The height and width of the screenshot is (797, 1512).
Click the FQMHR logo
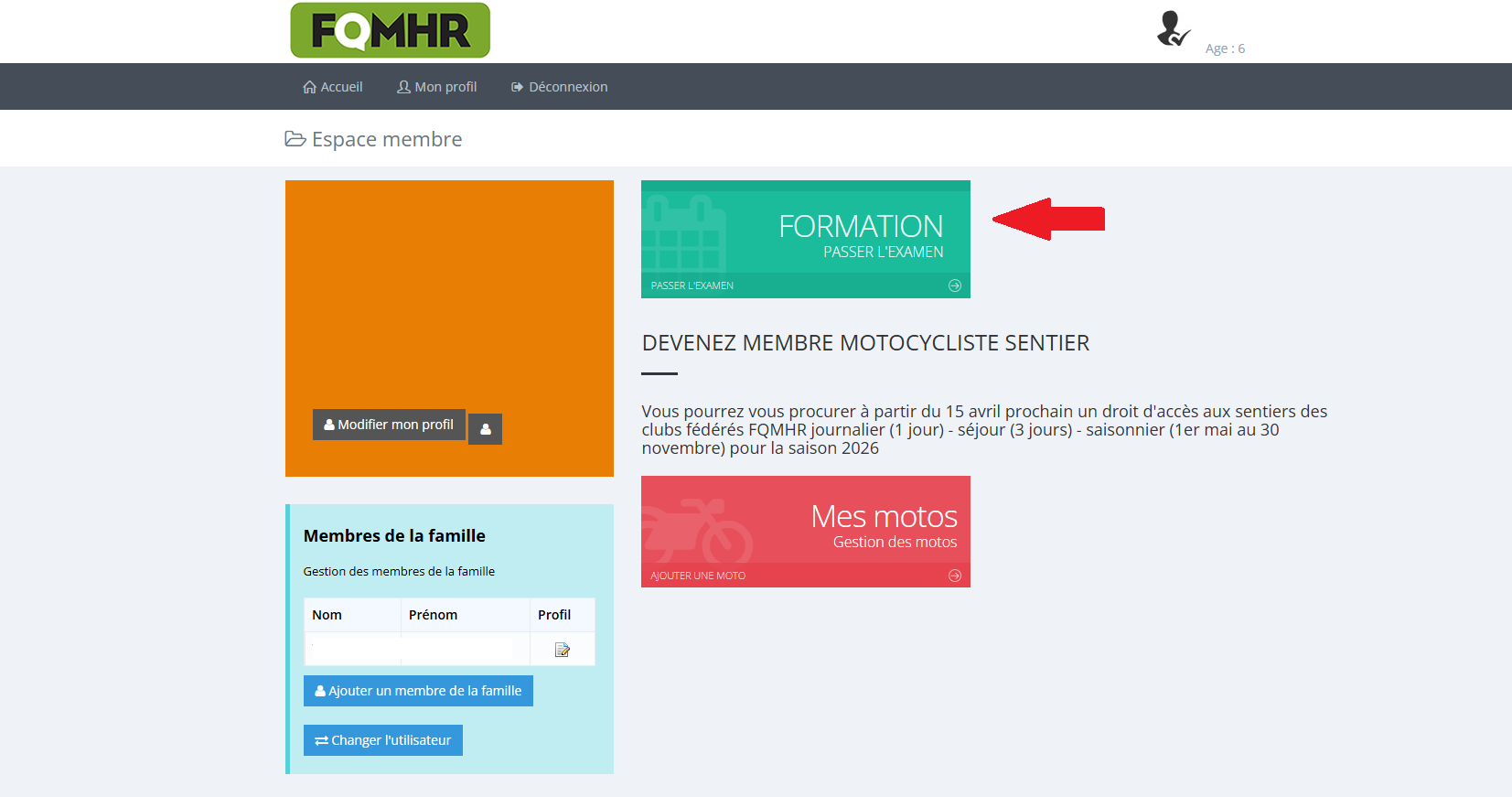pos(391,30)
